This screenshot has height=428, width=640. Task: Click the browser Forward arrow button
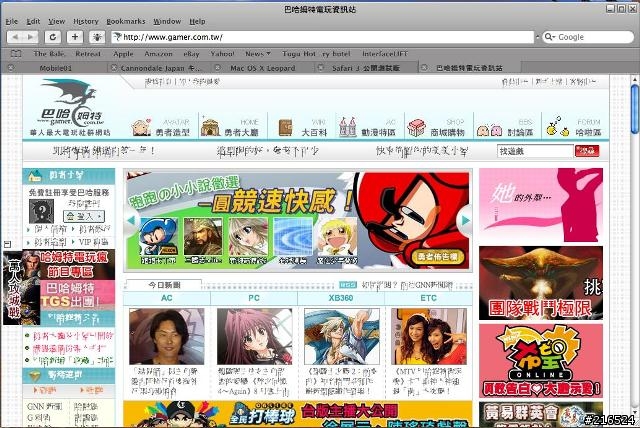coord(30,37)
